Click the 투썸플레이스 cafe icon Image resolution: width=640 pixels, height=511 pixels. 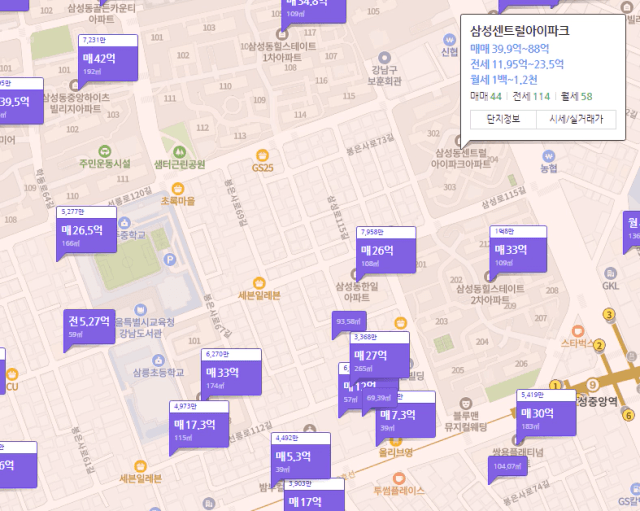(399, 478)
